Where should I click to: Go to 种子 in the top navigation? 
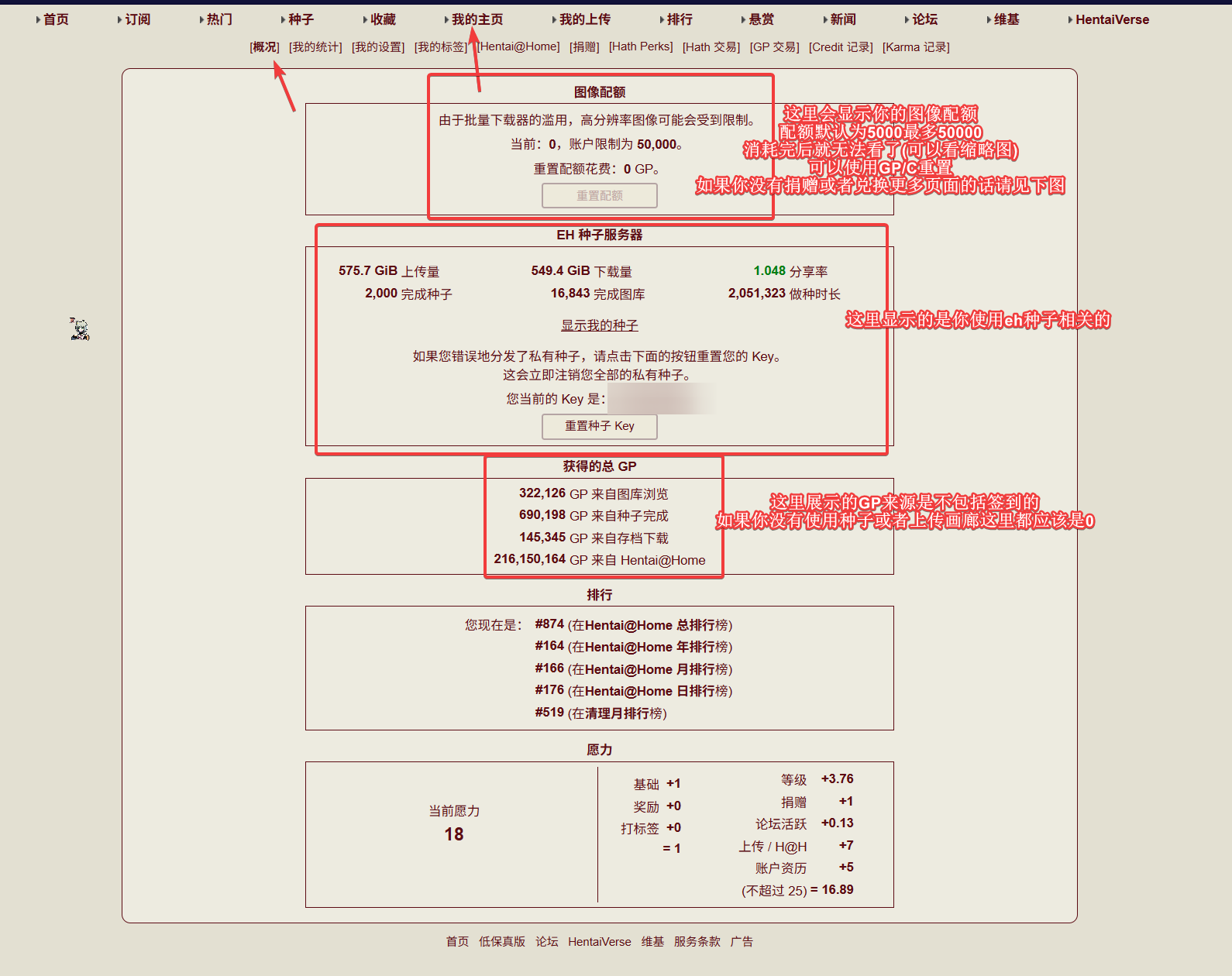301,19
